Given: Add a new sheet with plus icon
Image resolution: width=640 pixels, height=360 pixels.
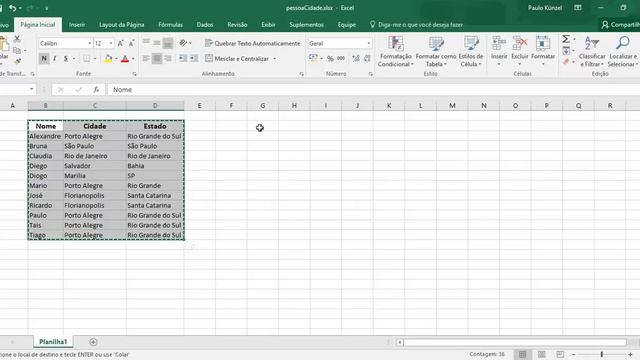Looking at the screenshot, I should (93, 342).
